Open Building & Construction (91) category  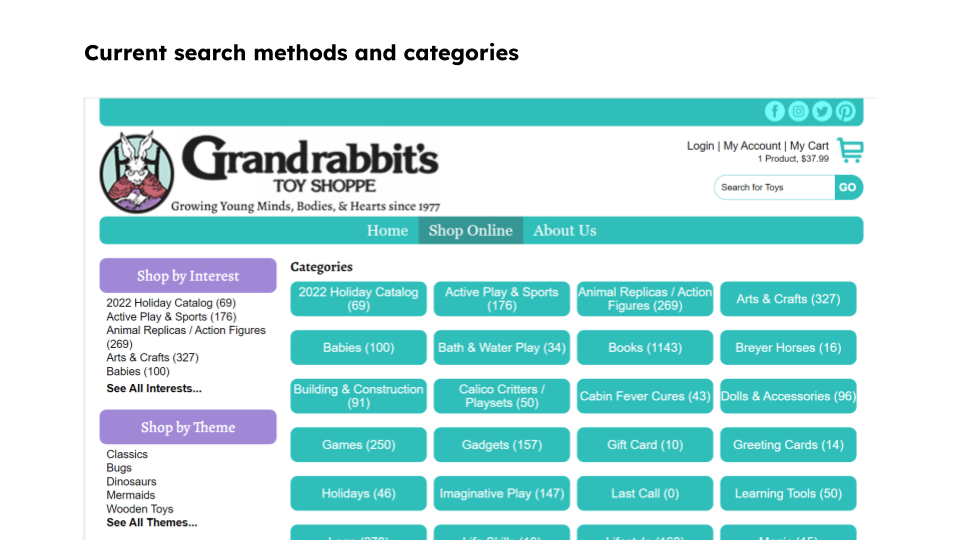(x=358, y=396)
